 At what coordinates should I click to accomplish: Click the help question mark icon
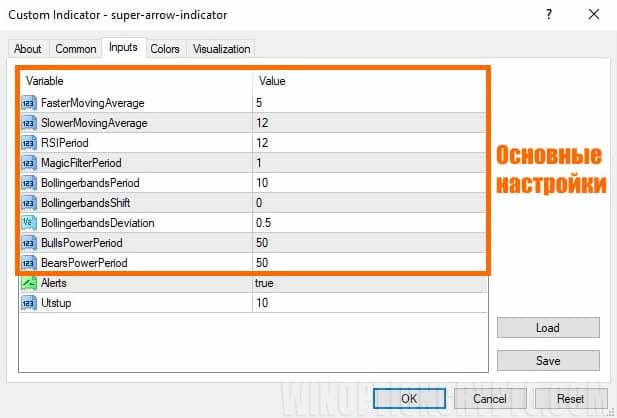click(549, 16)
